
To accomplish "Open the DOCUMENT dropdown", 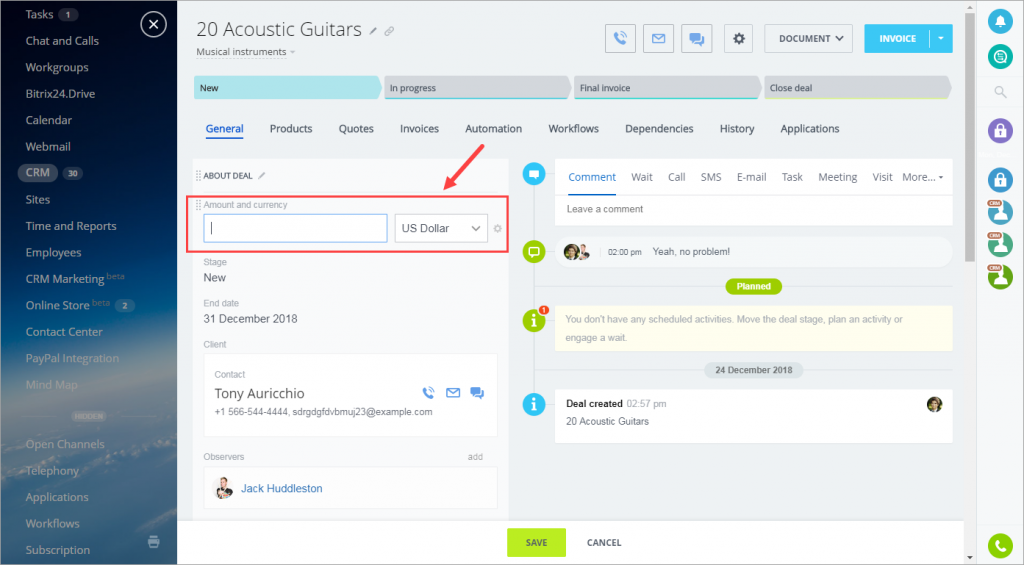I will click(808, 39).
